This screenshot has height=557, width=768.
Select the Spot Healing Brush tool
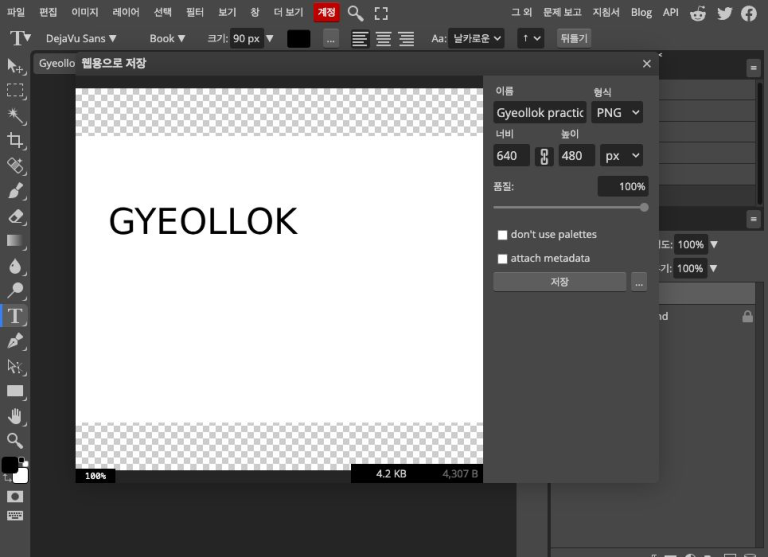pyautogui.click(x=15, y=166)
